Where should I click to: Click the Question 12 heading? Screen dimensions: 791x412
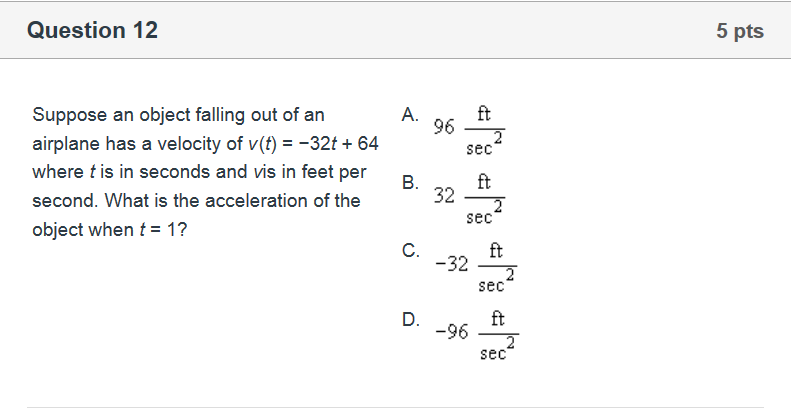click(92, 31)
